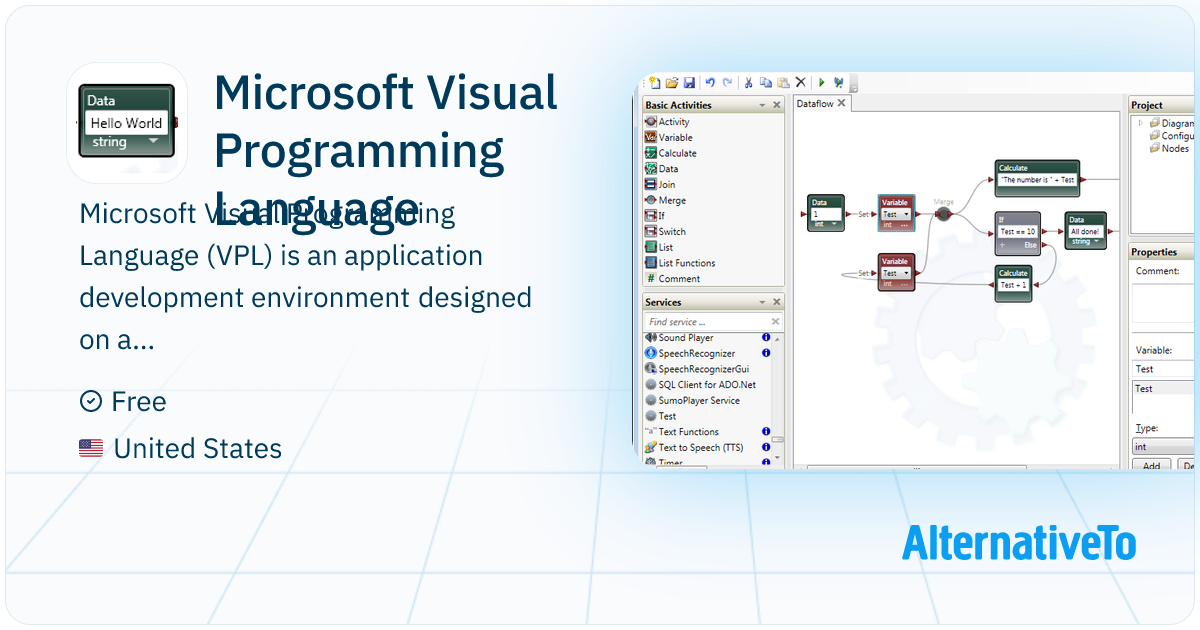The width and height of the screenshot is (1200, 630).
Task: Switch to the Dataflow tab
Action: pos(814,103)
